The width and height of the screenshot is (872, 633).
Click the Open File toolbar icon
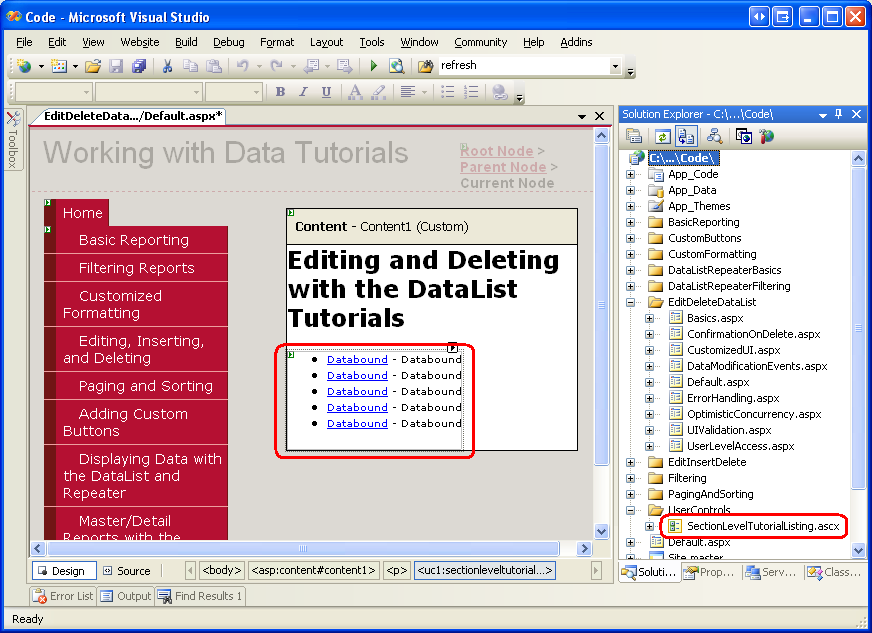click(x=92, y=66)
